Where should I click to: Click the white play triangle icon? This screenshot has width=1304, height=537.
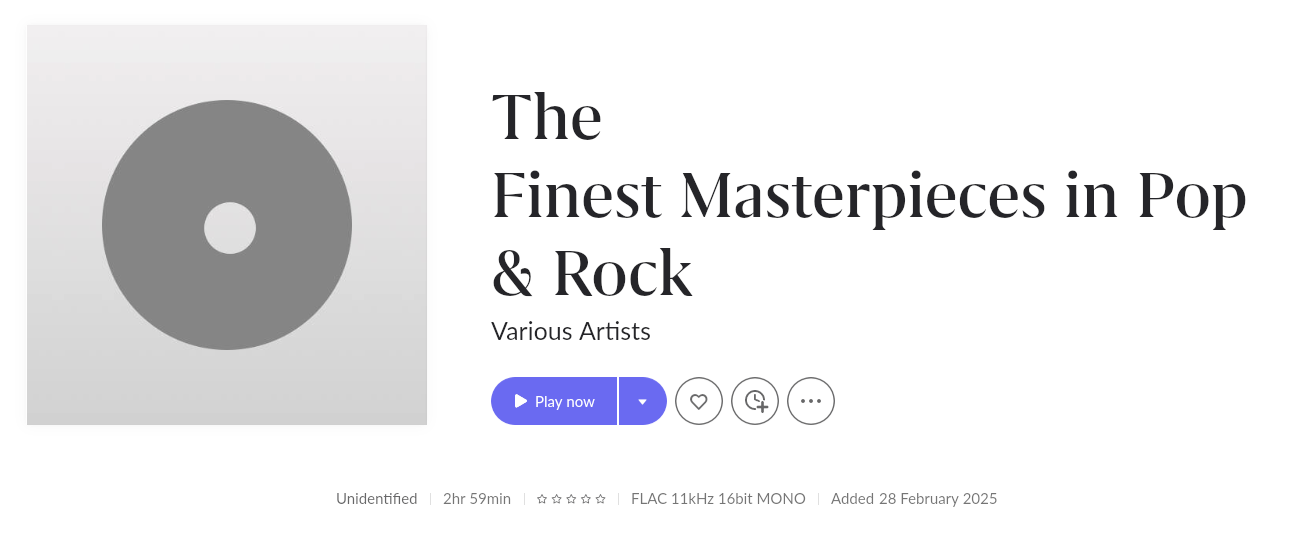(x=521, y=401)
